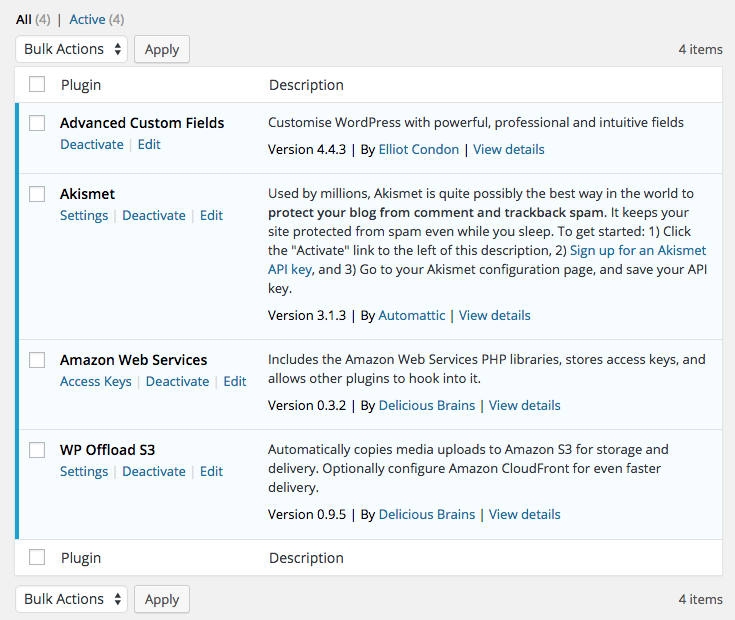Click the Version 0.9.5 text
This screenshot has height=620, width=735.
tap(307, 515)
